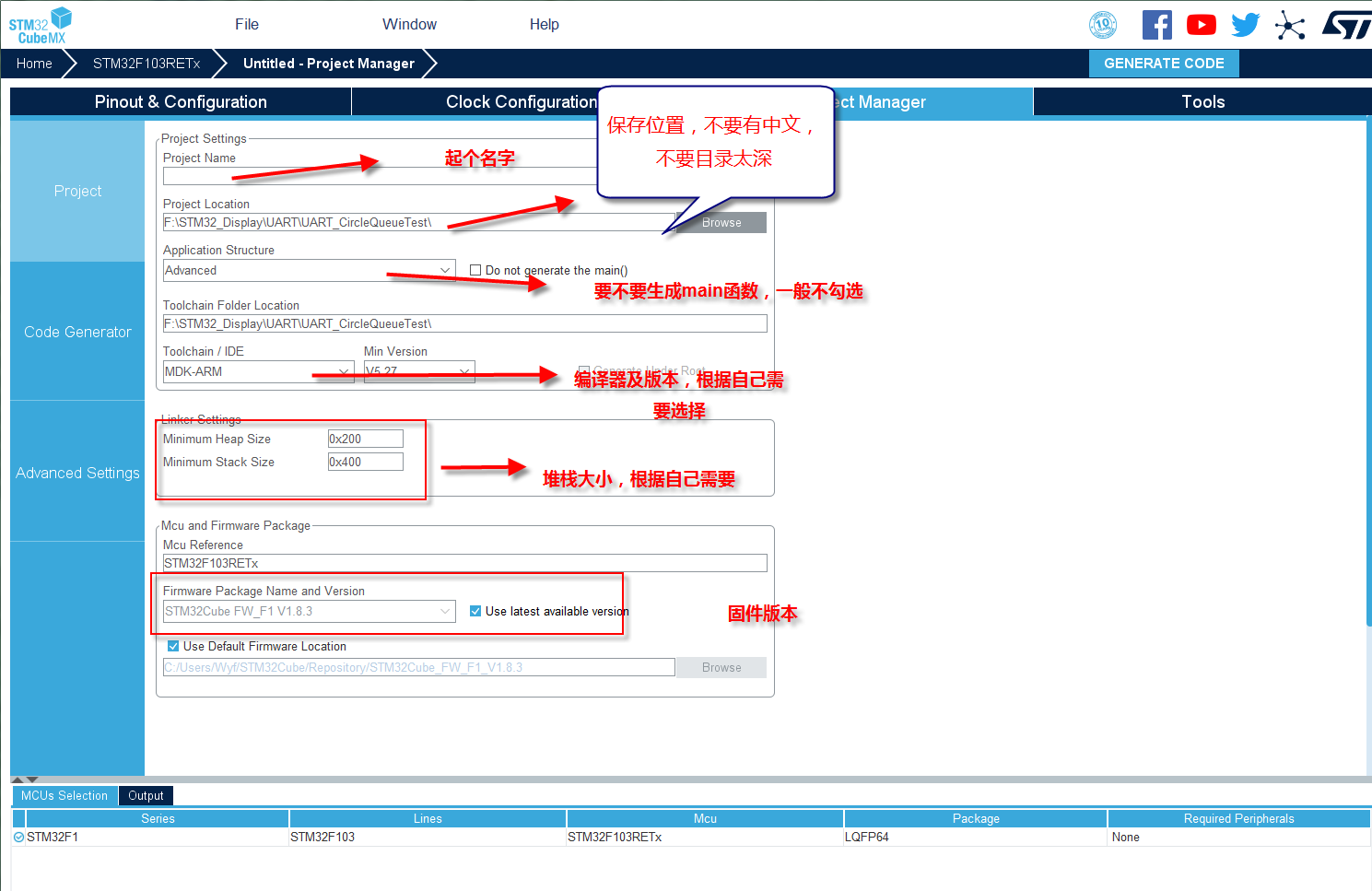Viewport: 1372px width, 891px height.
Task: Click the Project Location path field
Action: tap(419, 222)
